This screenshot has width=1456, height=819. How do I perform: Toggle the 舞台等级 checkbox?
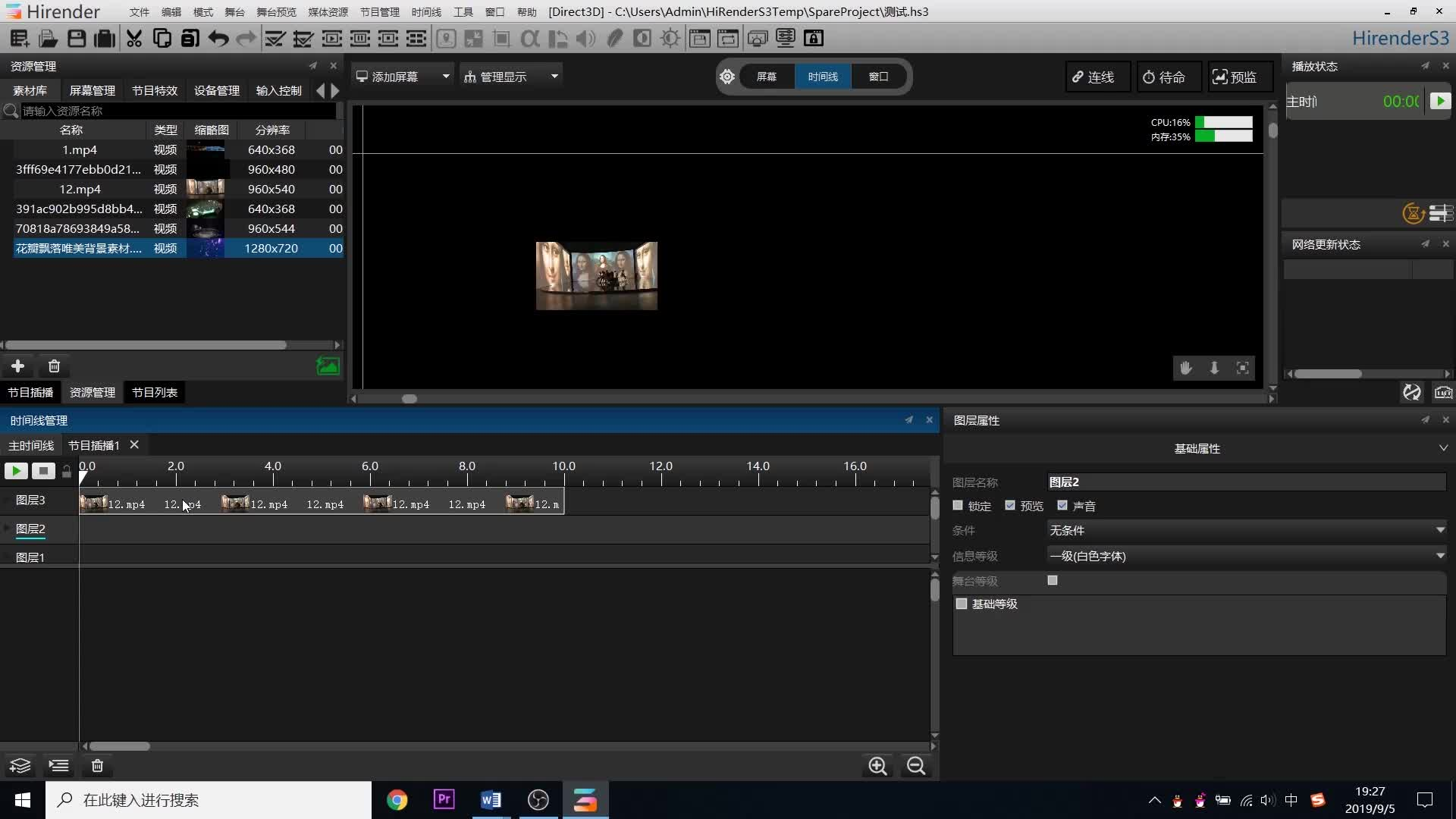[1053, 580]
